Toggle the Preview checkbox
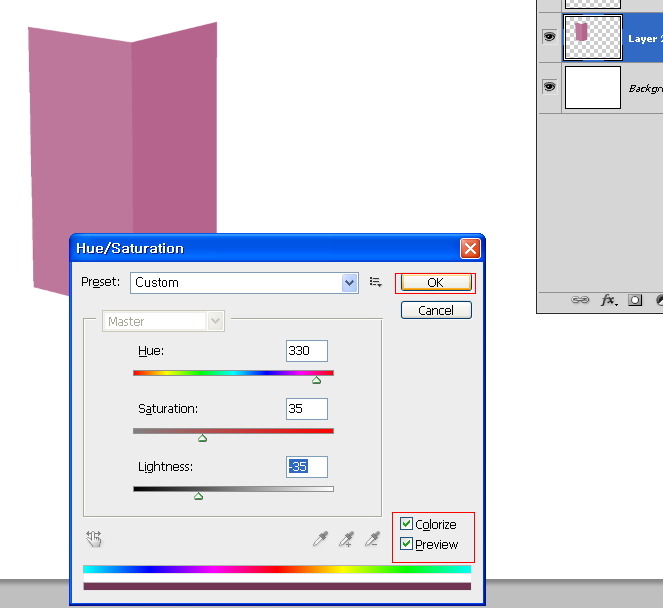 coord(406,544)
